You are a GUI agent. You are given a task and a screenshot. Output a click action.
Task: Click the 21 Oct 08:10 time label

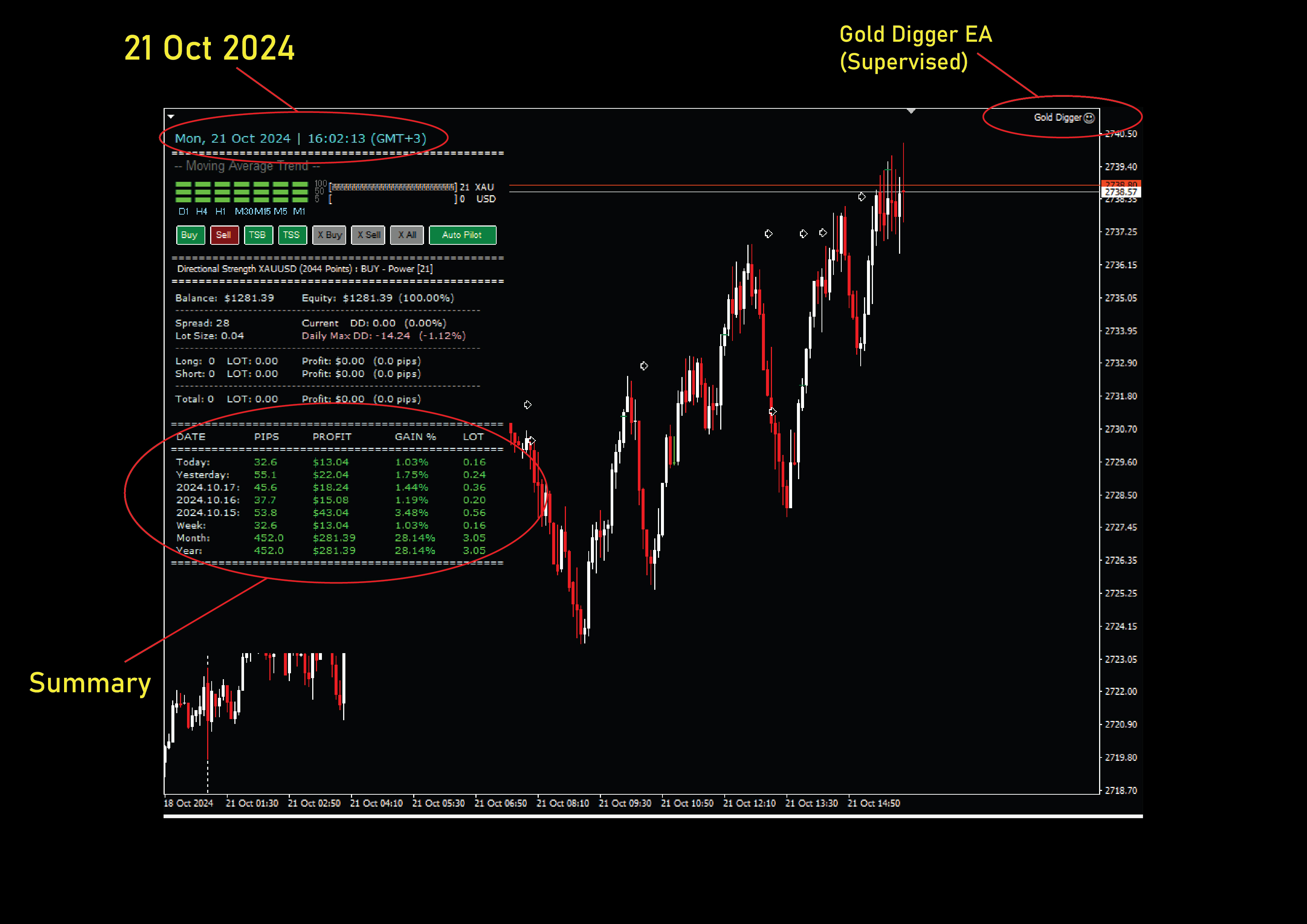(563, 803)
